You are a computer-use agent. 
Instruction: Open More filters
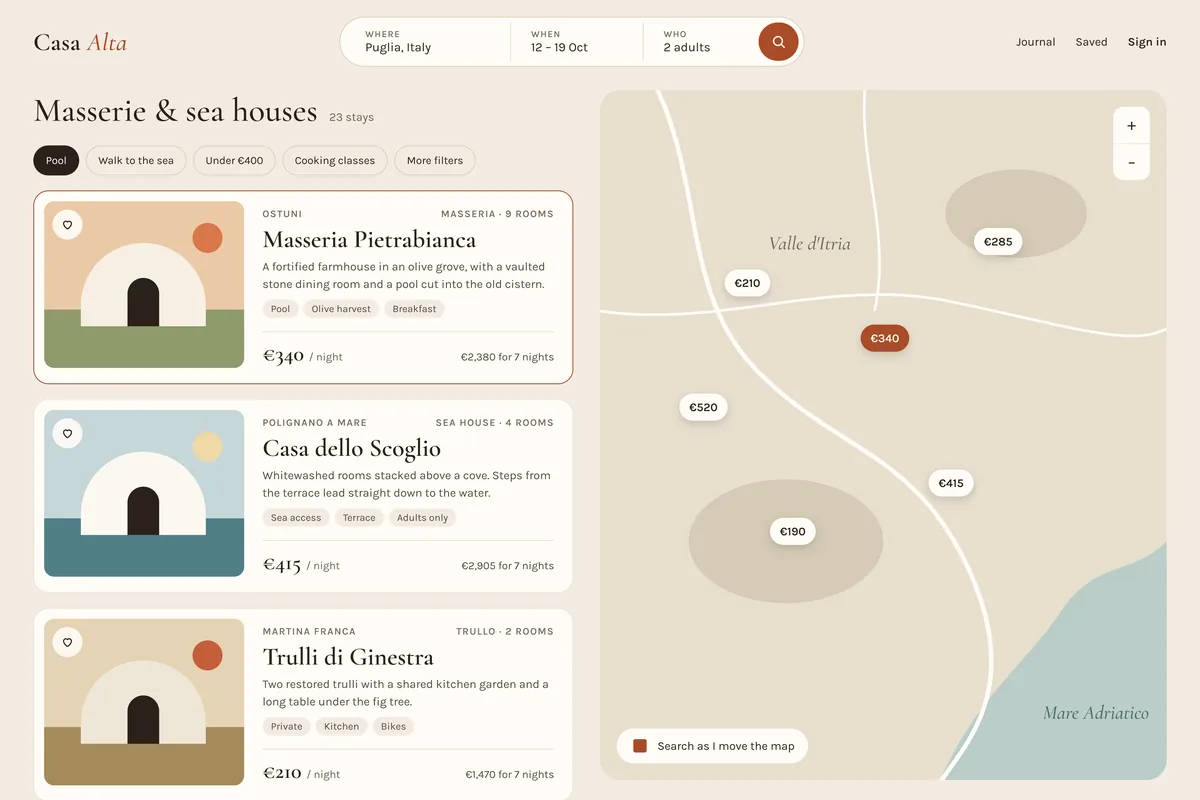pos(435,160)
